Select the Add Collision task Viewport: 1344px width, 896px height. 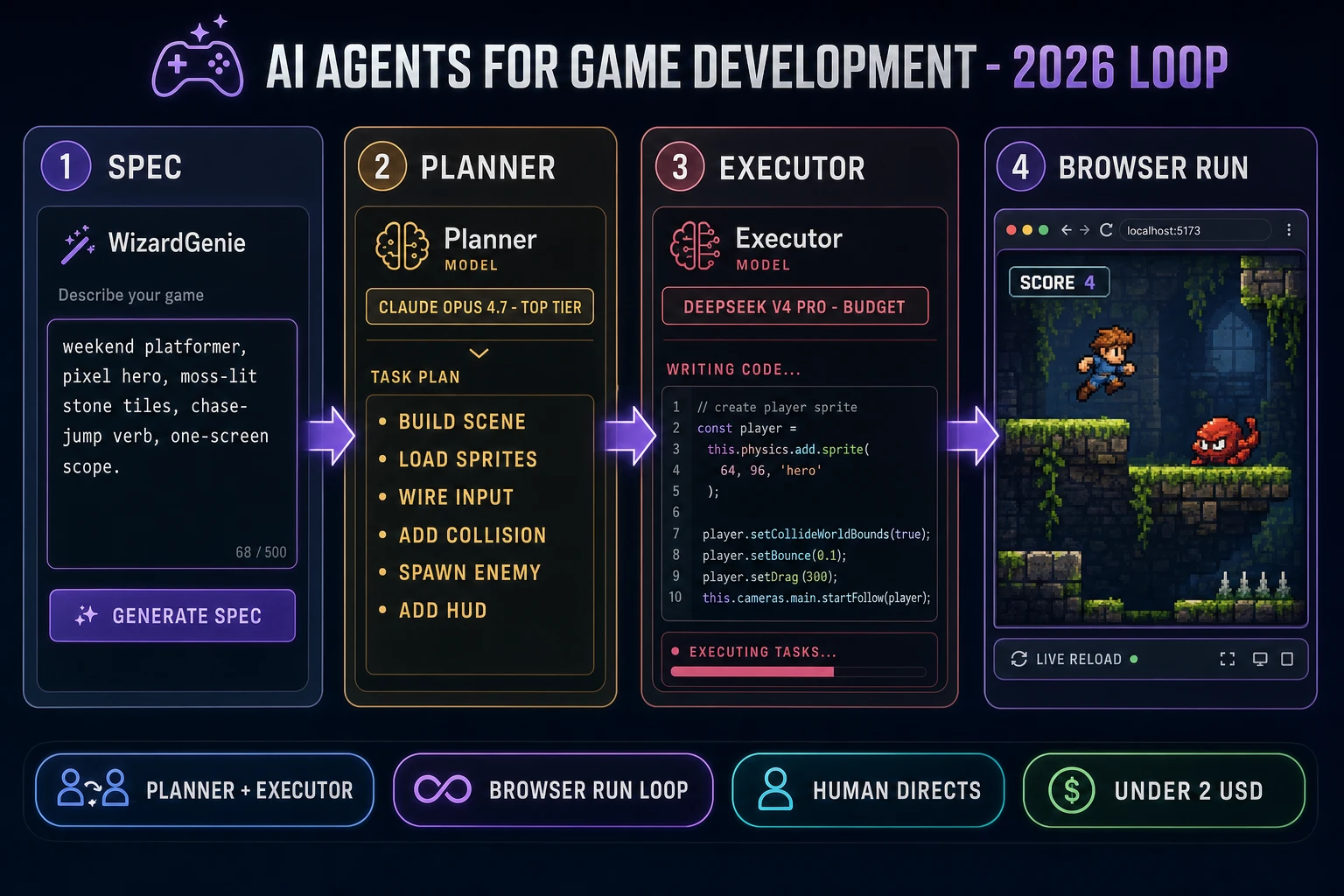pos(472,535)
